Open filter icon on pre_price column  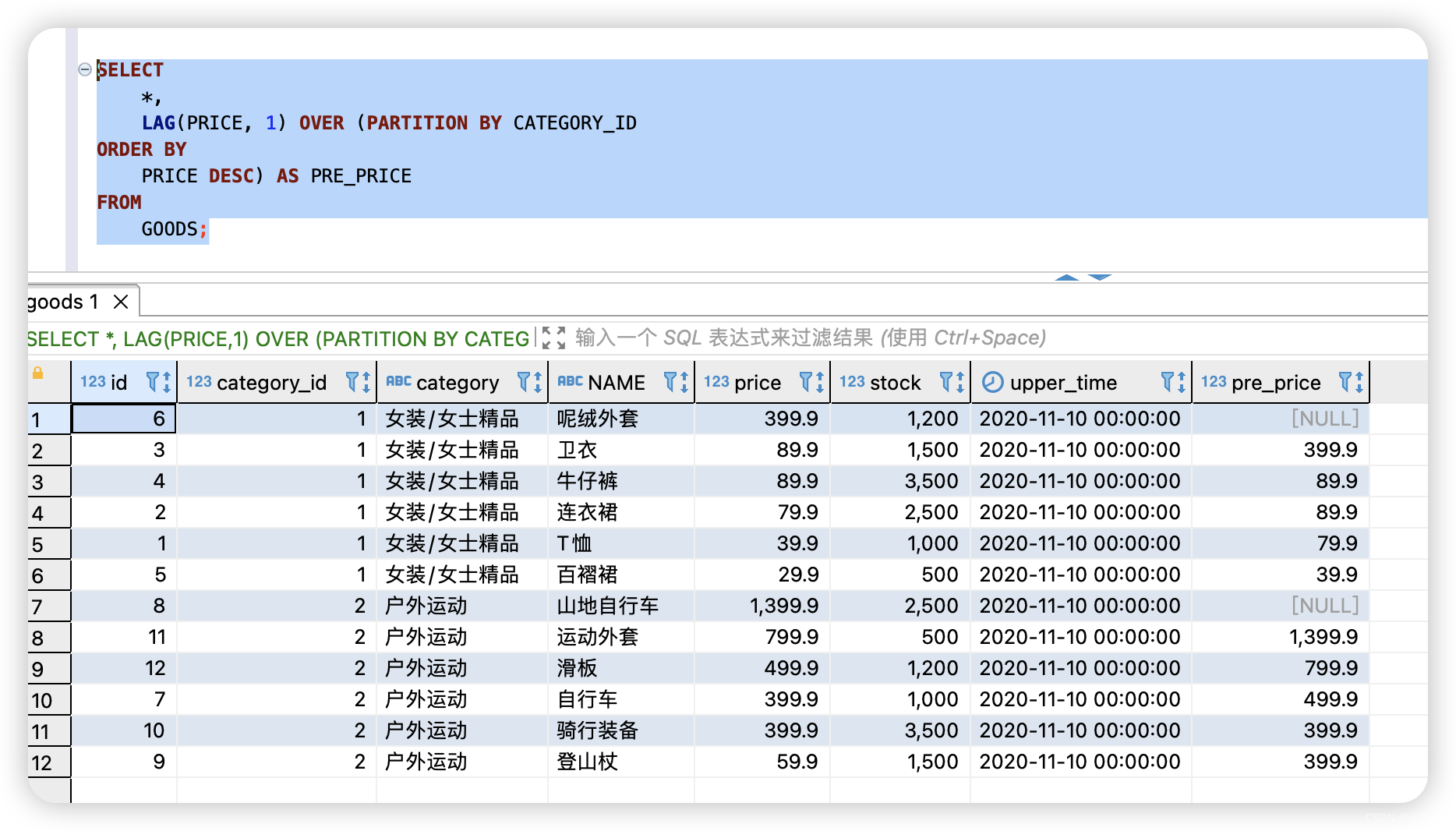pos(1345,382)
